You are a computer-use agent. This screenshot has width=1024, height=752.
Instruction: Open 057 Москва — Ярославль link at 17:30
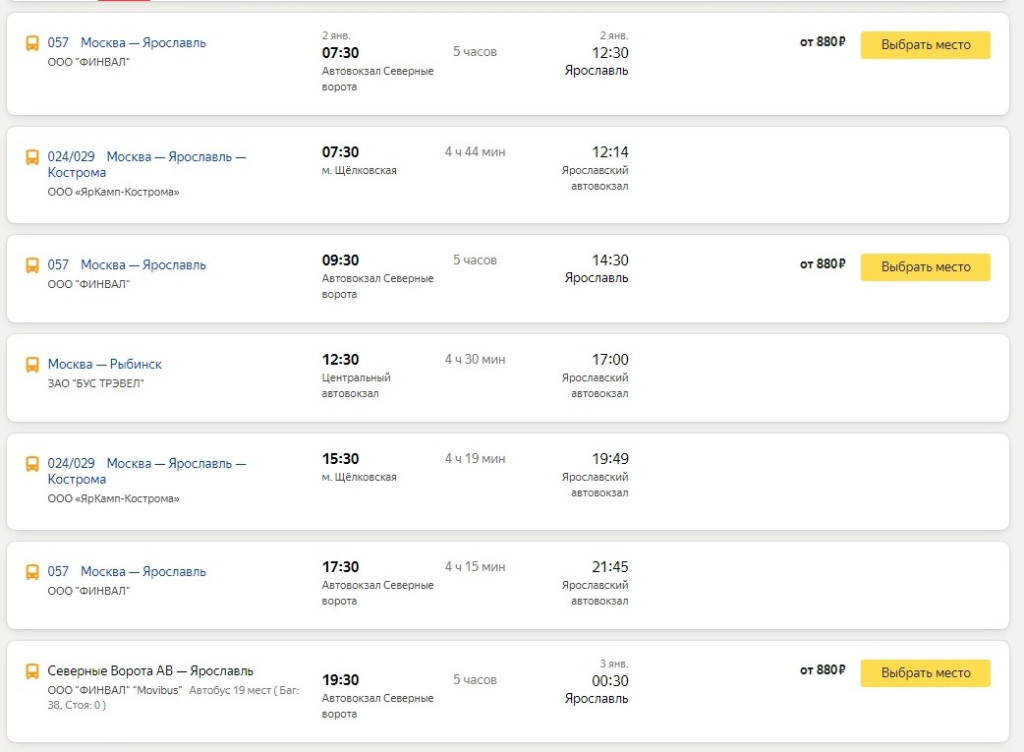pos(127,572)
